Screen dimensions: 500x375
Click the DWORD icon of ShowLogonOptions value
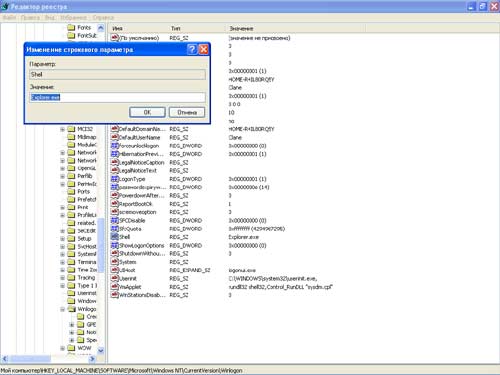[x=115, y=245]
